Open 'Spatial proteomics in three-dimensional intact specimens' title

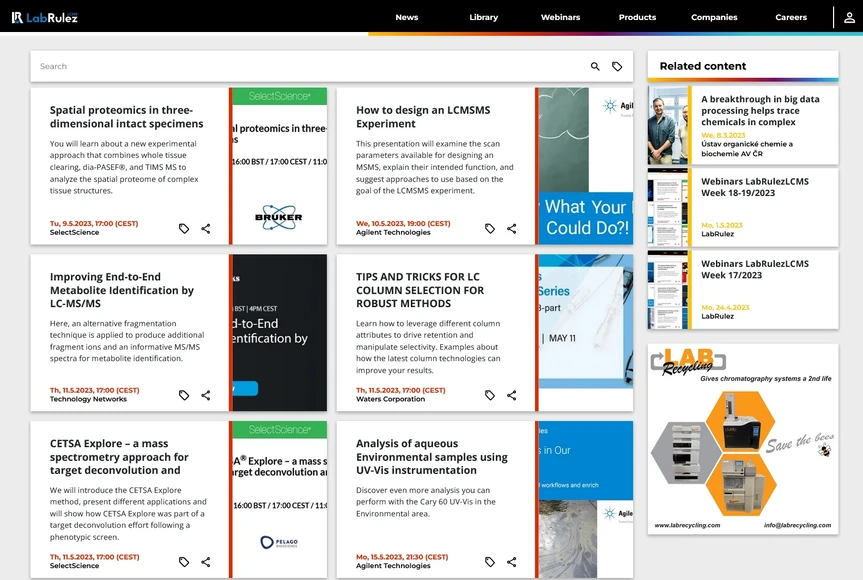[127, 117]
